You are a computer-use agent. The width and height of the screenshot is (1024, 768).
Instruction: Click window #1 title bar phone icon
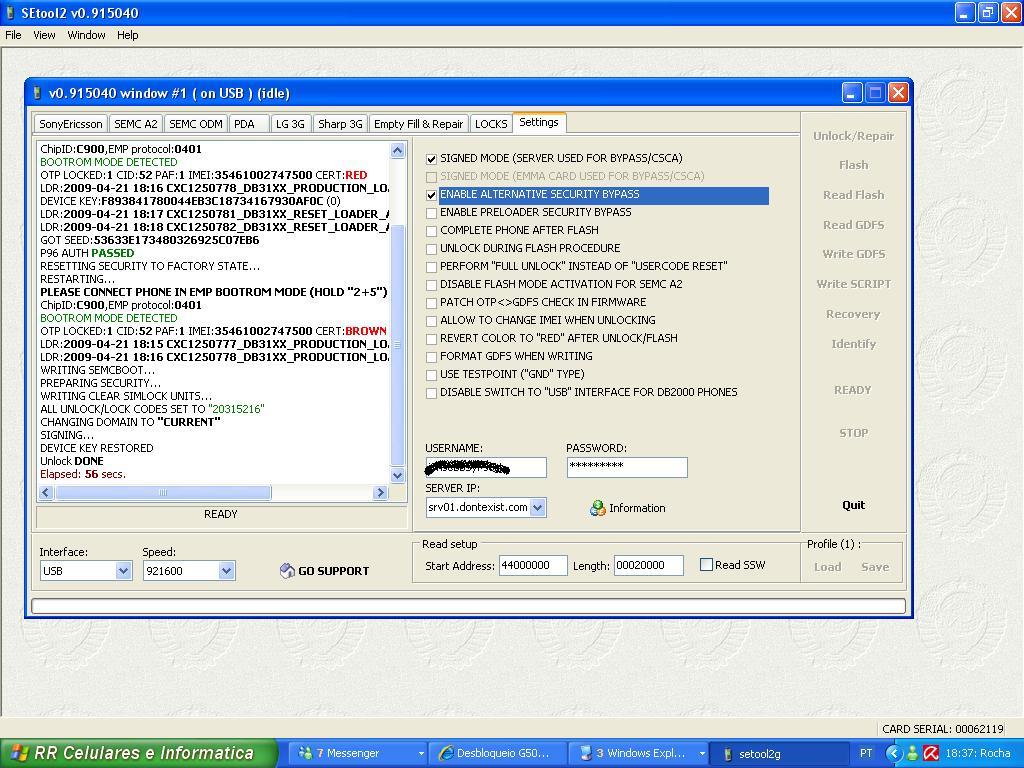click(37, 93)
